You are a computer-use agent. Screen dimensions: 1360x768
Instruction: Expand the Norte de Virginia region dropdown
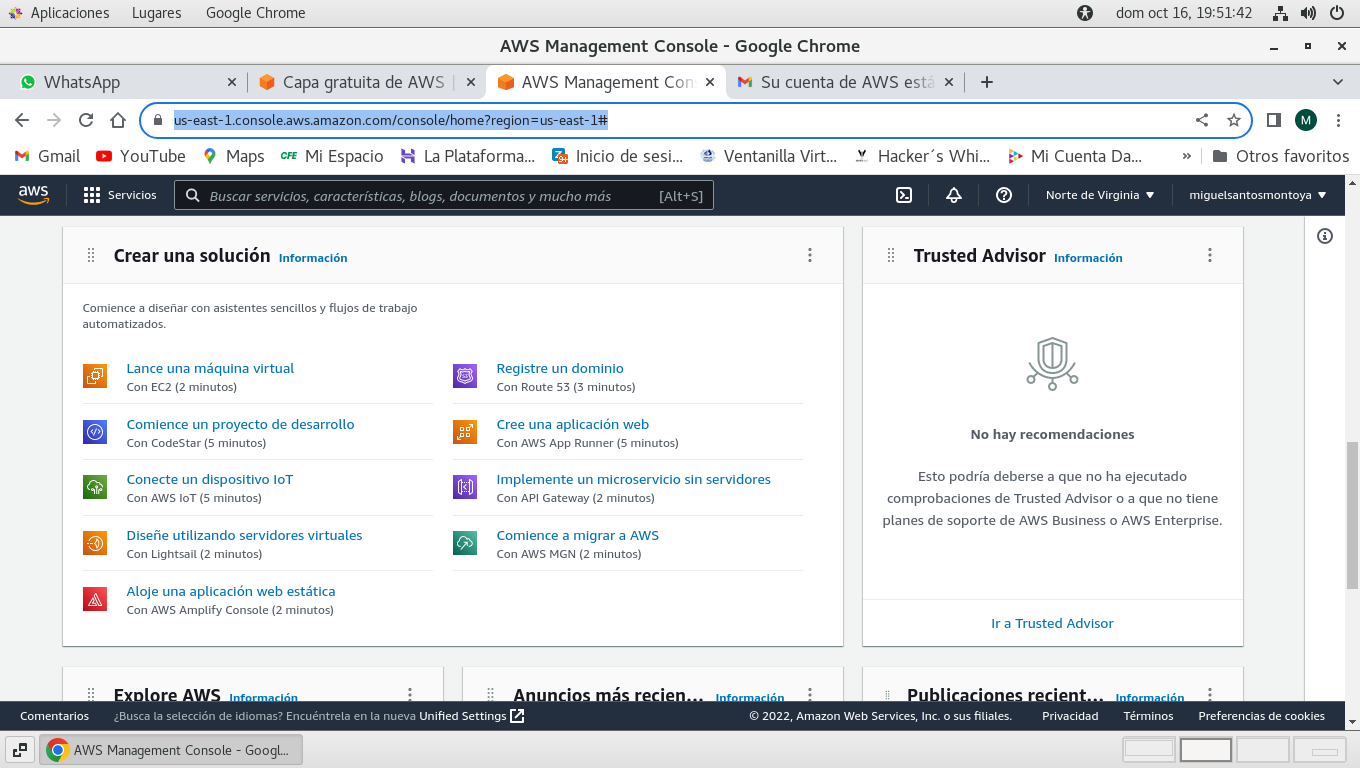[1100, 195]
